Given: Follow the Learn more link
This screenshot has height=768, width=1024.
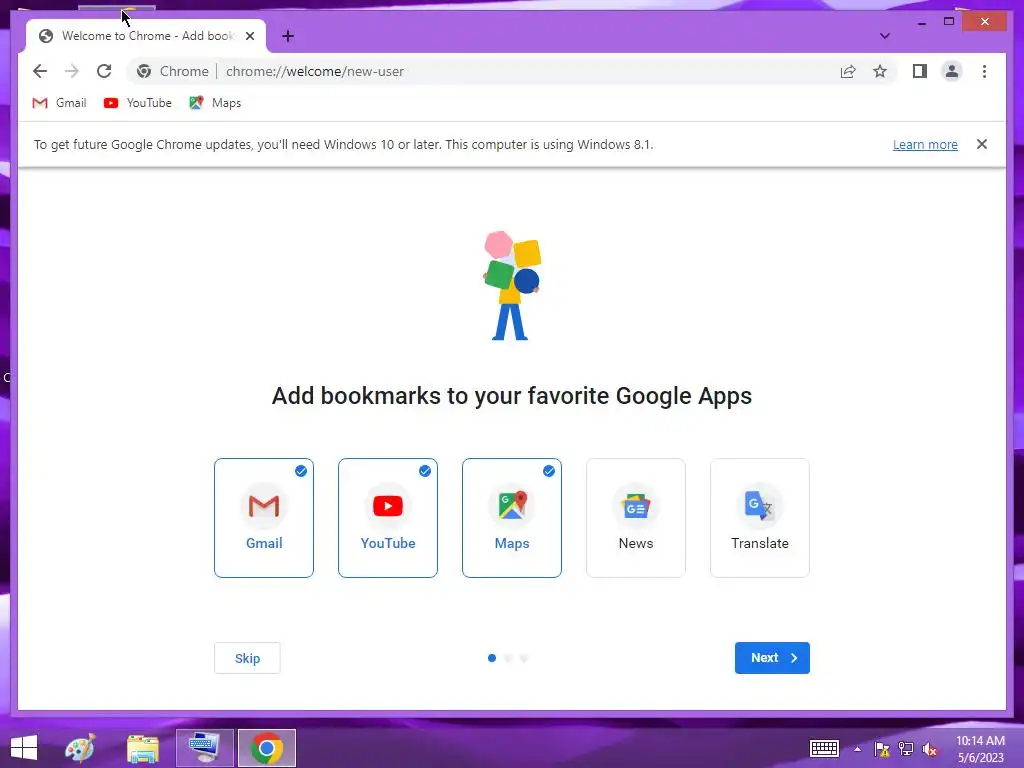Looking at the screenshot, I should [x=925, y=144].
